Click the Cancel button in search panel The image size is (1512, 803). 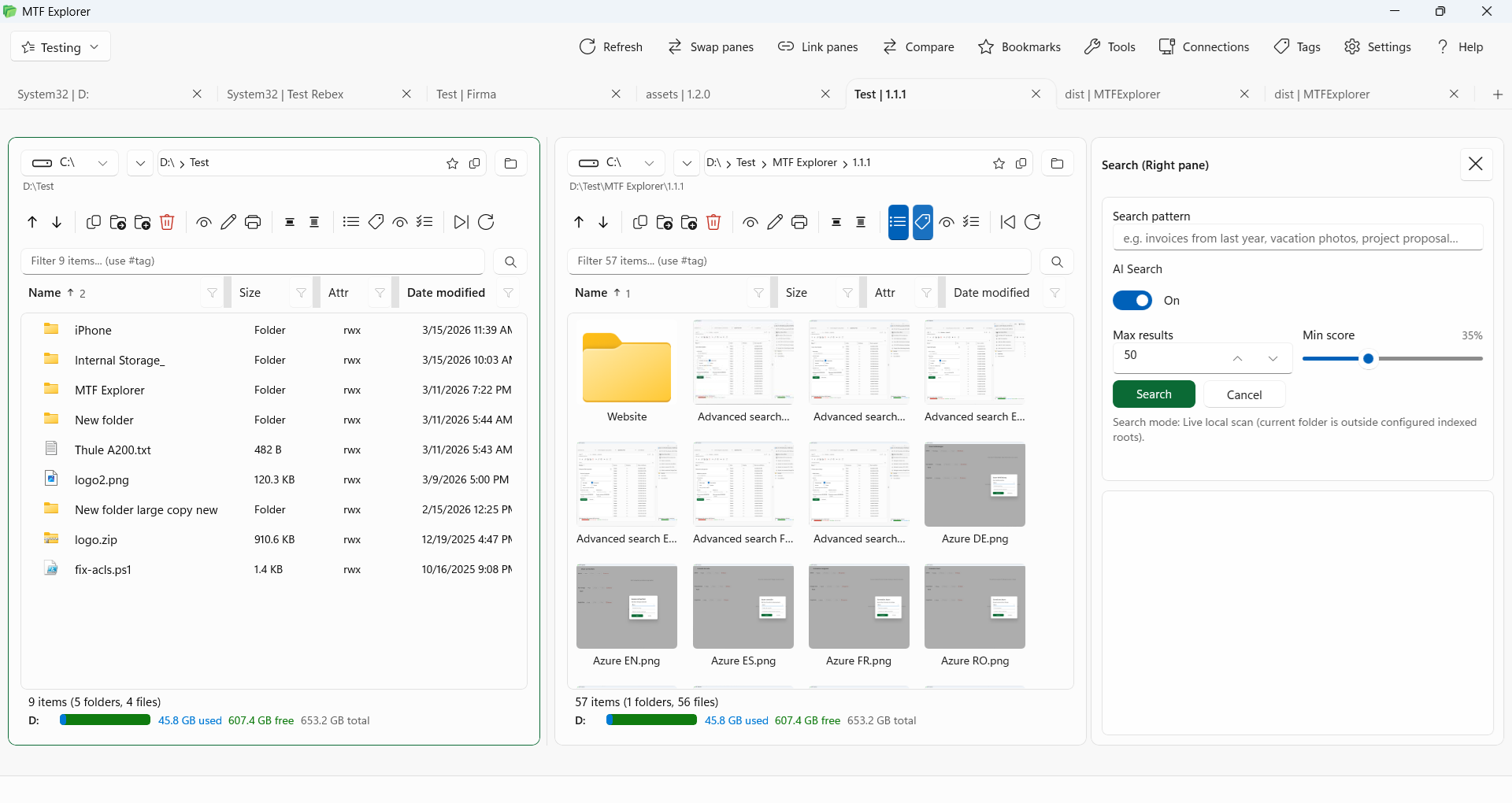(x=1243, y=394)
